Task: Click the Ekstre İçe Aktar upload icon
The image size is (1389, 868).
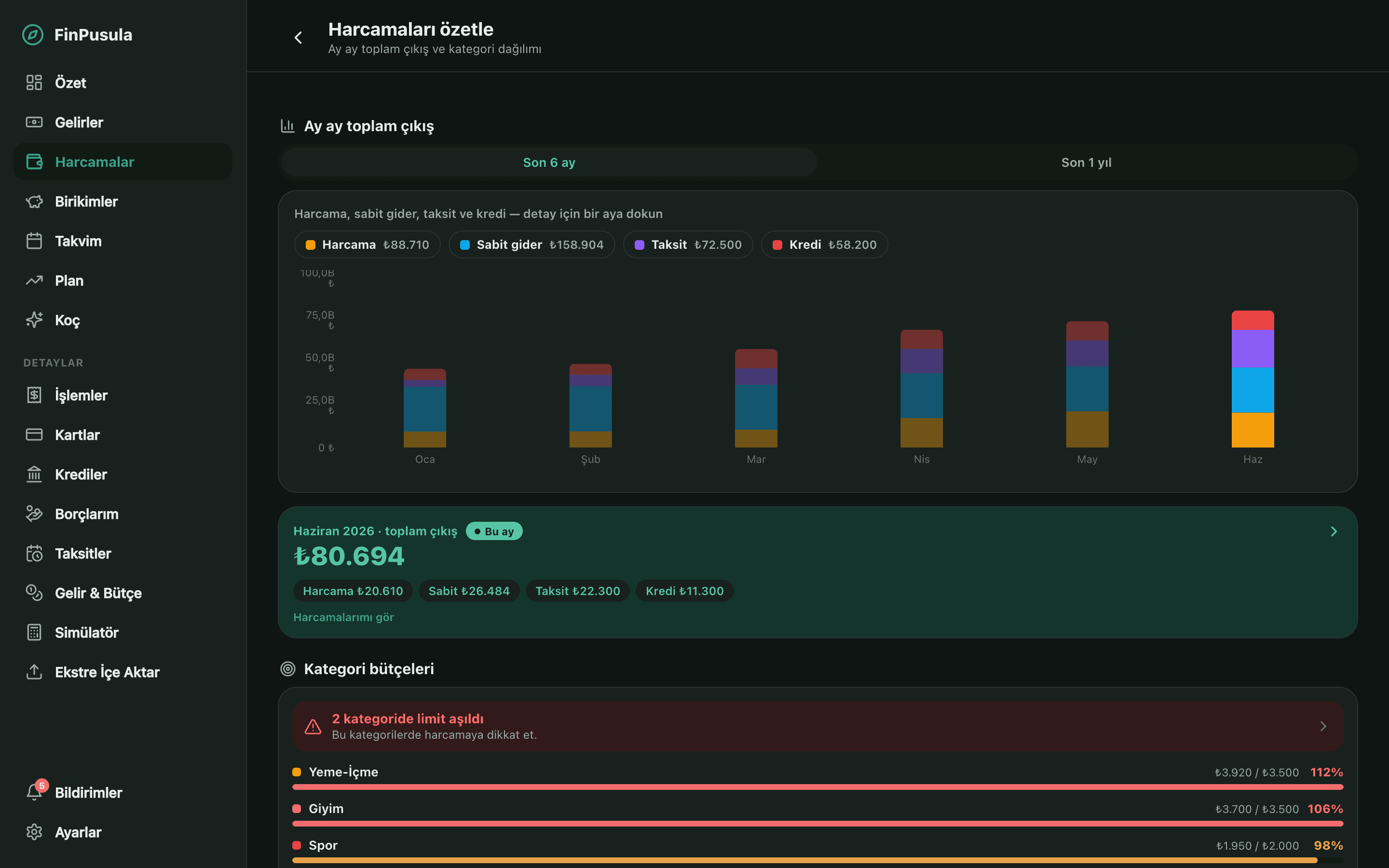Action: [x=34, y=672]
